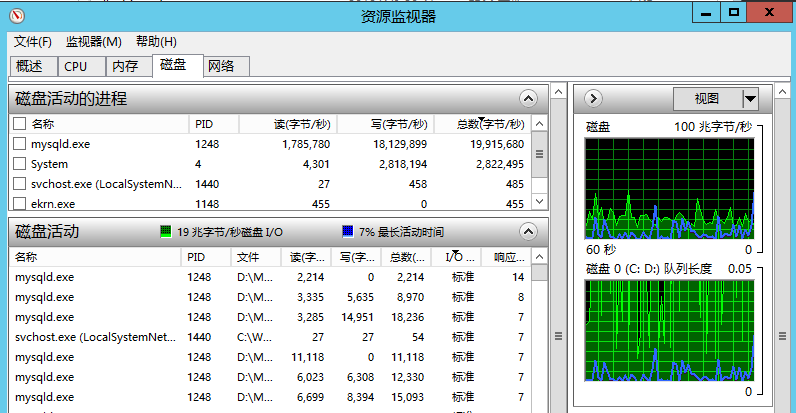Open the 视图 dropdown arrow
This screenshot has width=796, height=413.
pos(750,98)
